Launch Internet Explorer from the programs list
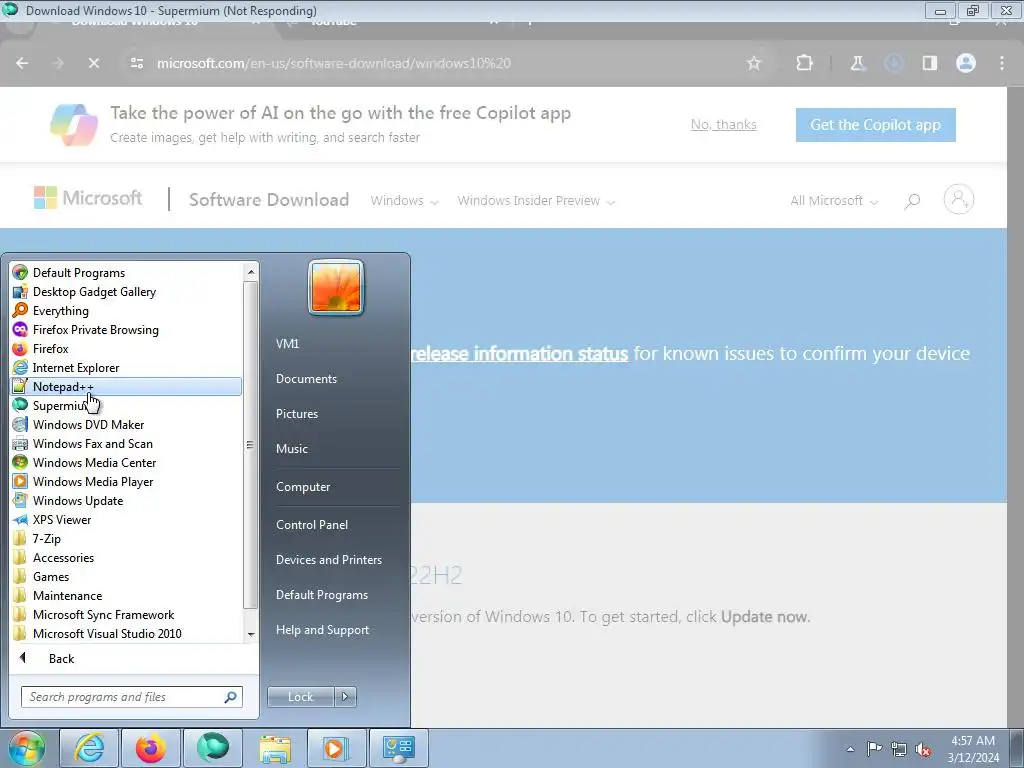Viewport: 1024px width, 768px height. (x=127, y=367)
